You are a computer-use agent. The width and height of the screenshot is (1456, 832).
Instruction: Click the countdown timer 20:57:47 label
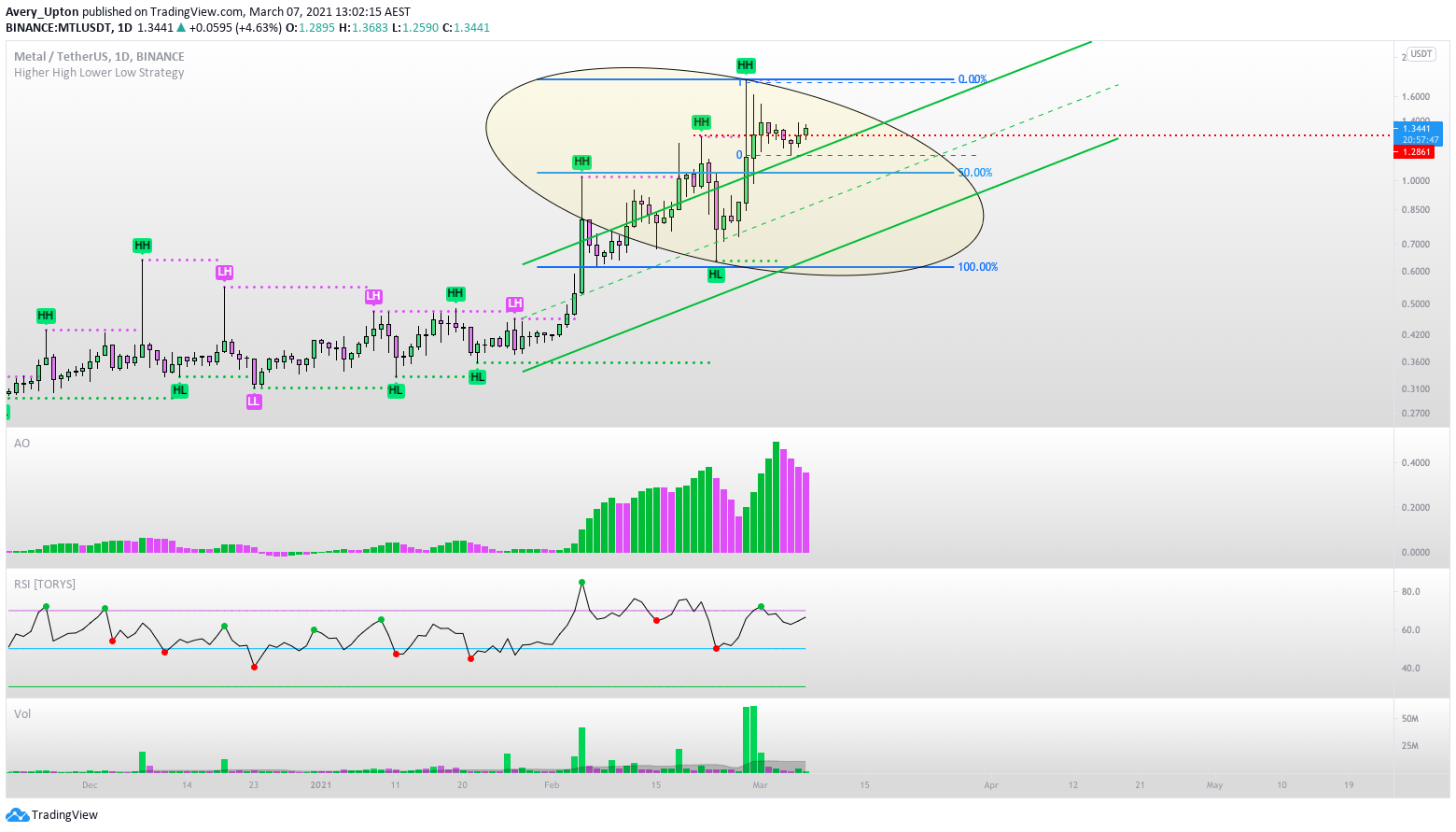point(1420,140)
